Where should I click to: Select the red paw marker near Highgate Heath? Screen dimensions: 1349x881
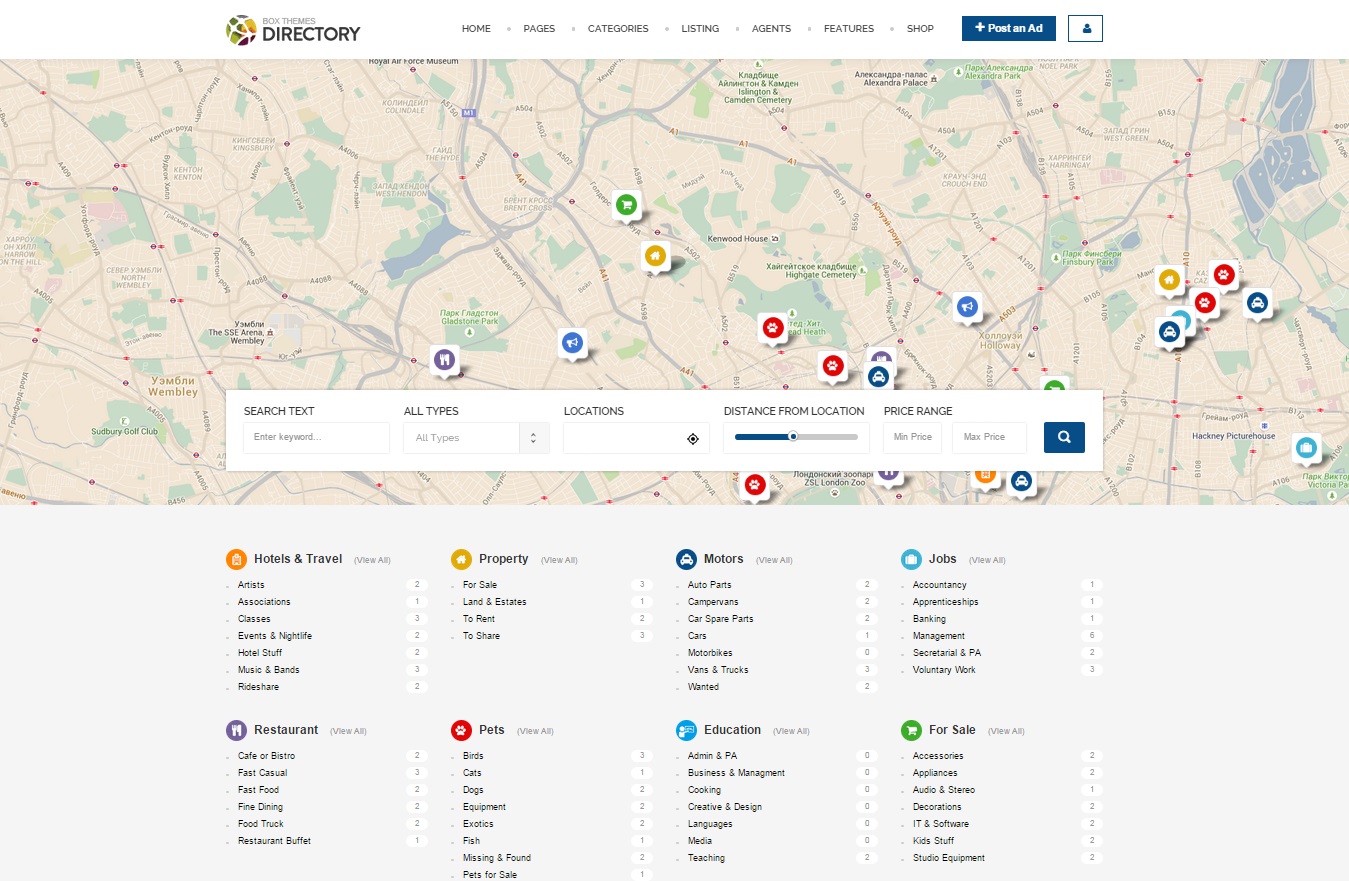click(773, 327)
